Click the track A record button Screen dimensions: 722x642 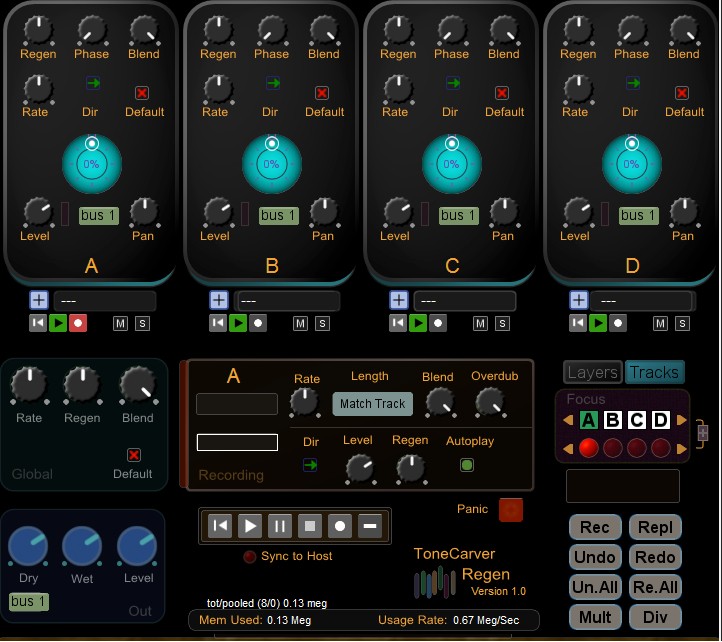[x=78, y=323]
